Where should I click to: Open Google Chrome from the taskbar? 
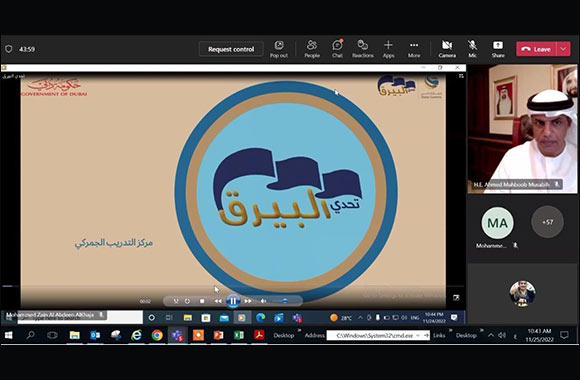pyautogui.click(x=157, y=335)
